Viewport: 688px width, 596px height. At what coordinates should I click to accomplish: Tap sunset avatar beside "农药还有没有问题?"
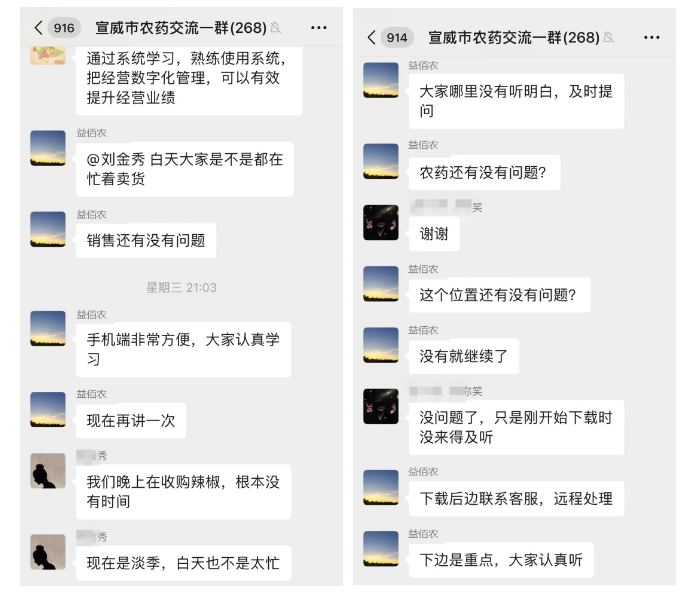pyautogui.click(x=381, y=161)
